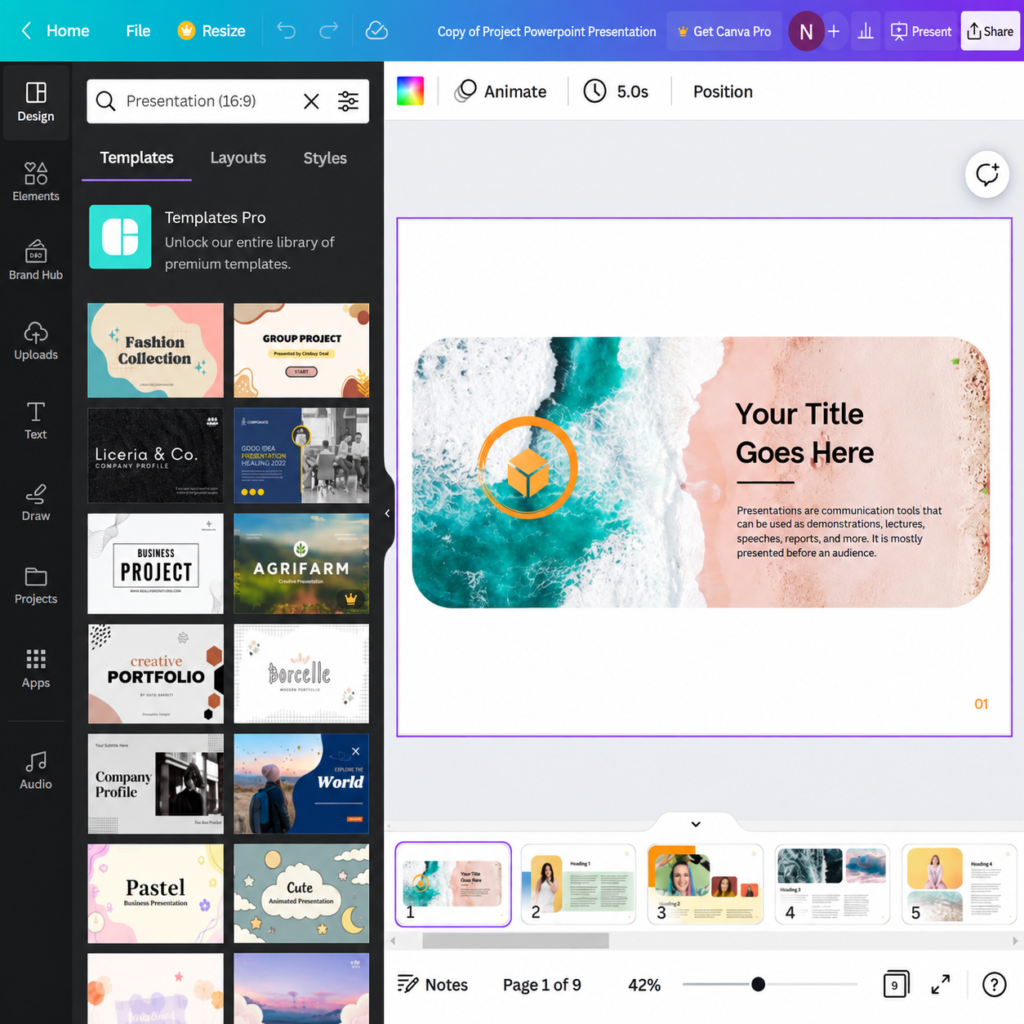This screenshot has width=1024, height=1024.
Task: Open the Apps panel
Action: click(36, 669)
